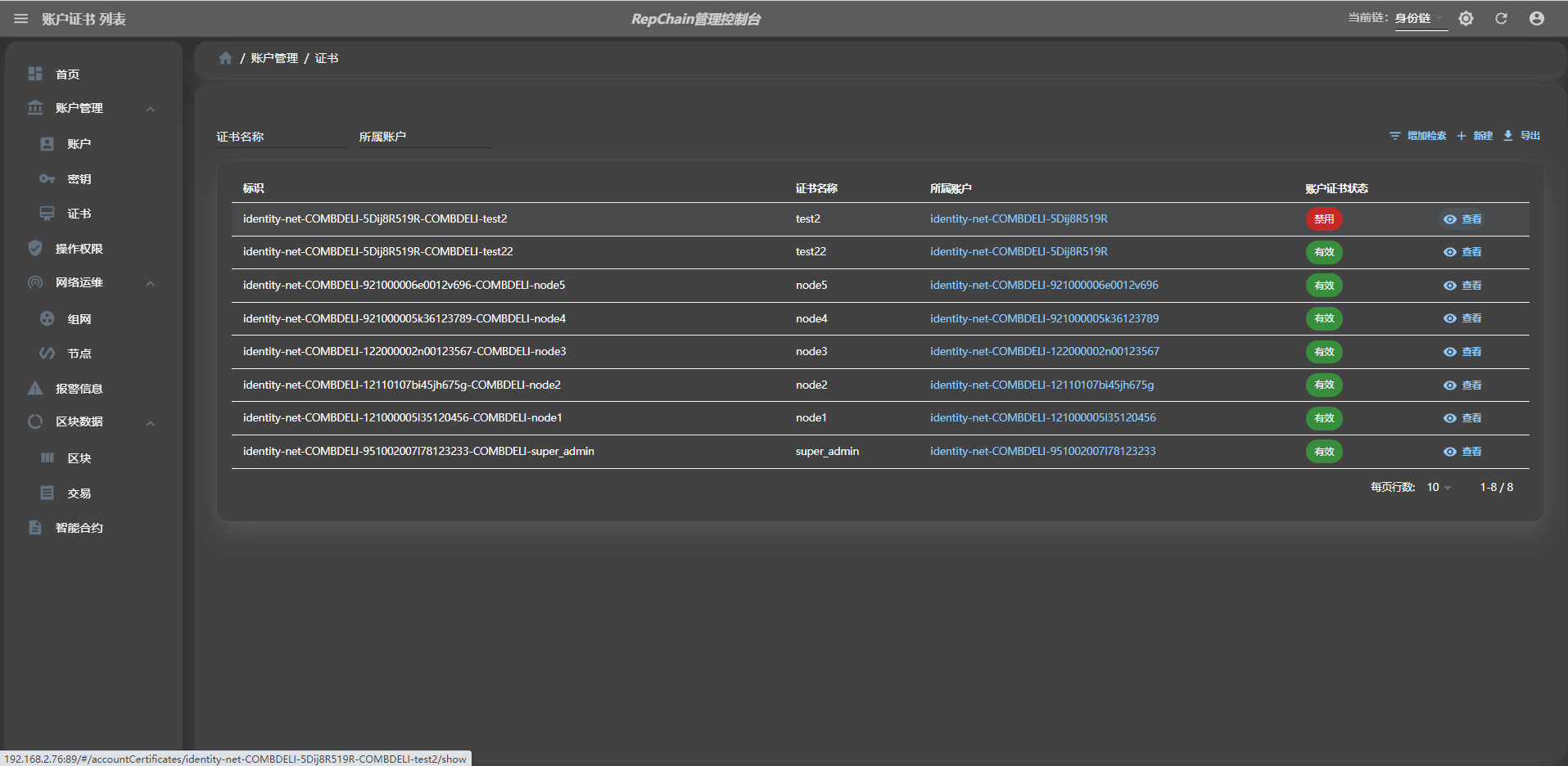Click the 区块数据 circle icon

pyautogui.click(x=35, y=421)
